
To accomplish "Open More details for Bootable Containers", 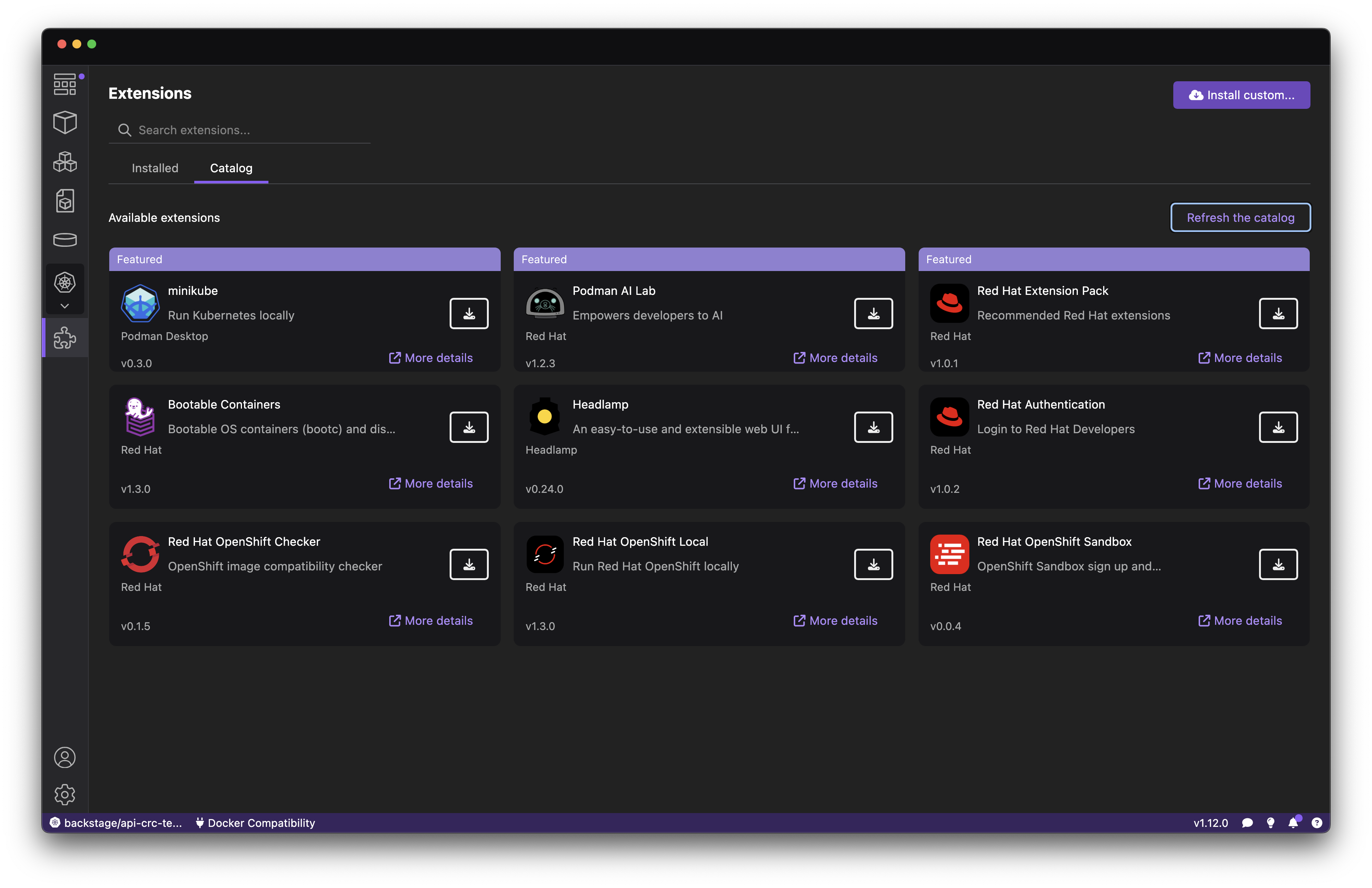I will coord(431,484).
